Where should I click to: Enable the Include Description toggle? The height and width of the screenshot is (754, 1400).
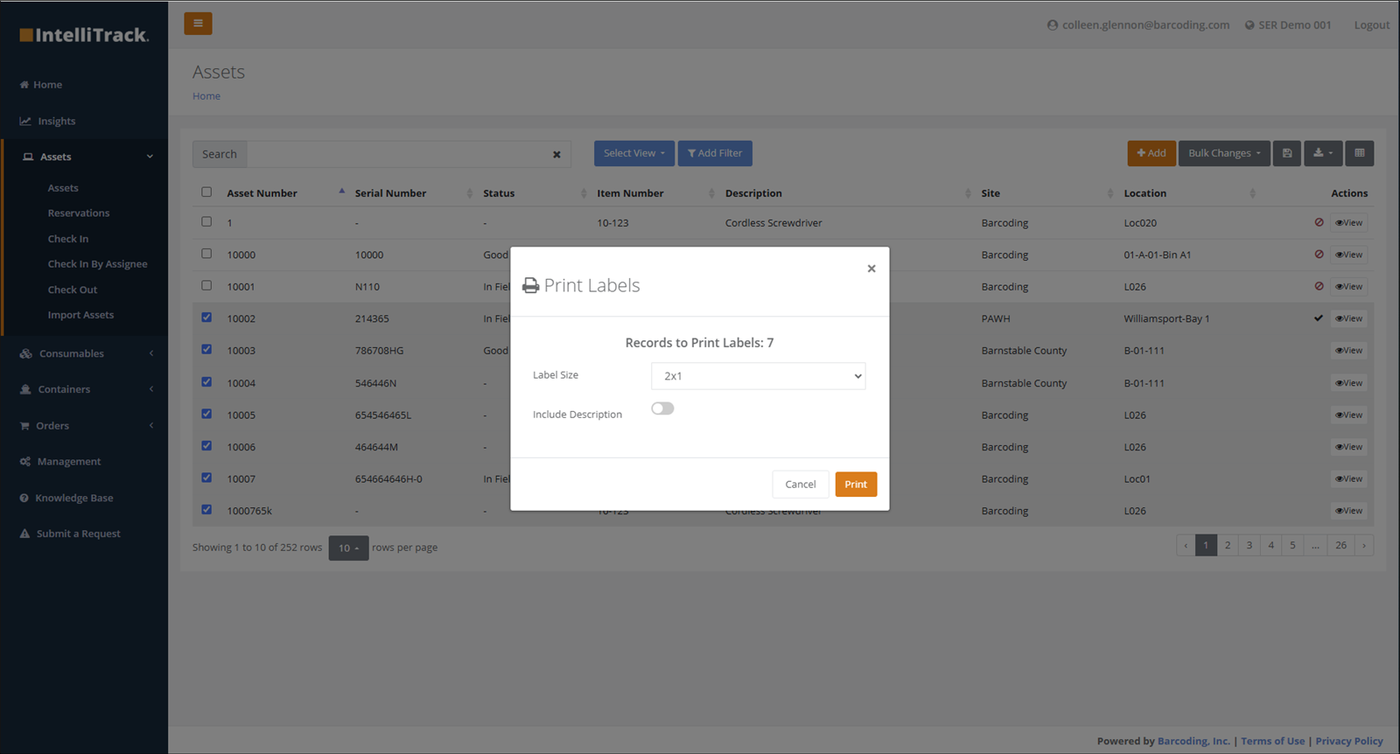662,408
